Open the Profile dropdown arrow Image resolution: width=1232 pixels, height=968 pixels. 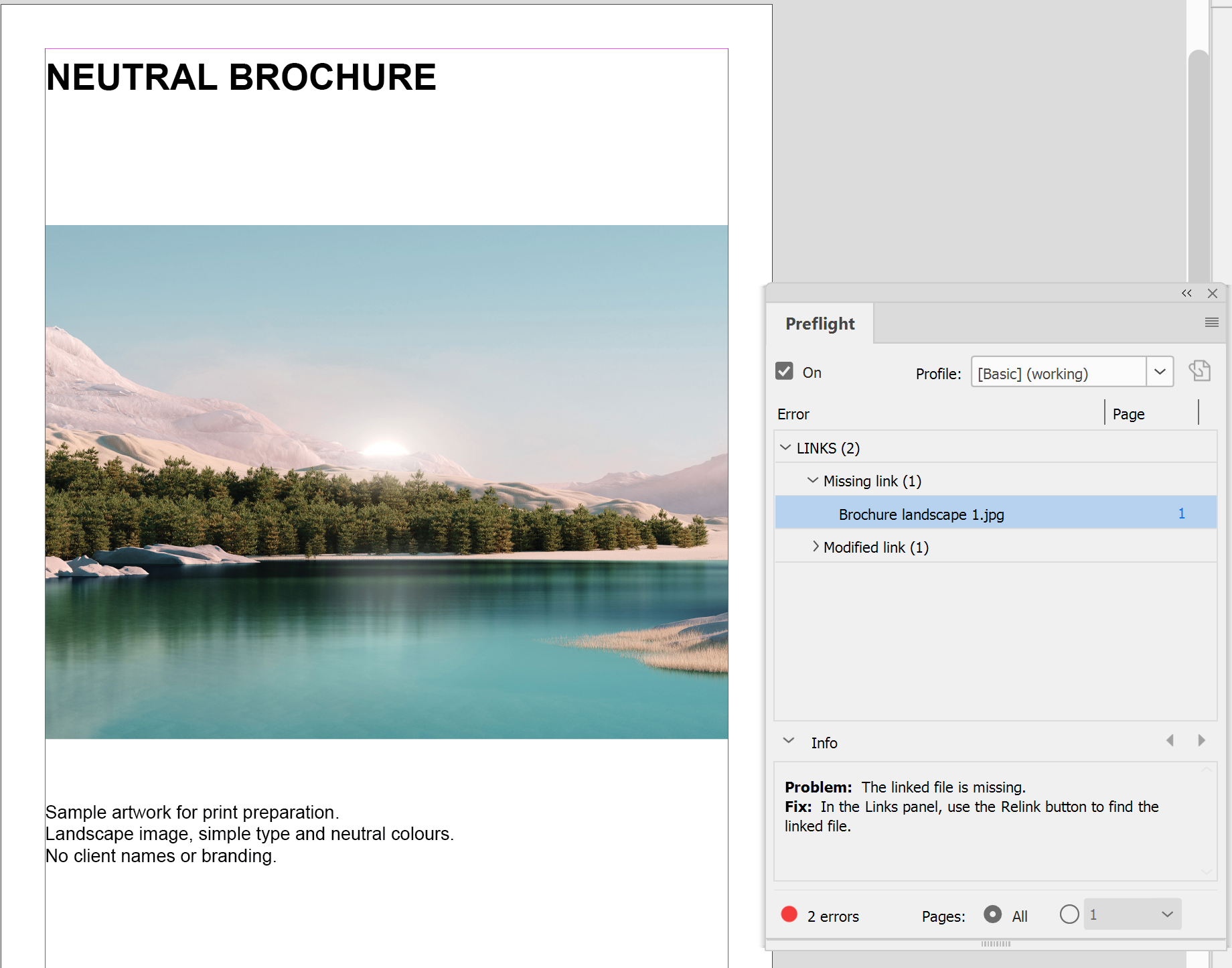click(1160, 372)
